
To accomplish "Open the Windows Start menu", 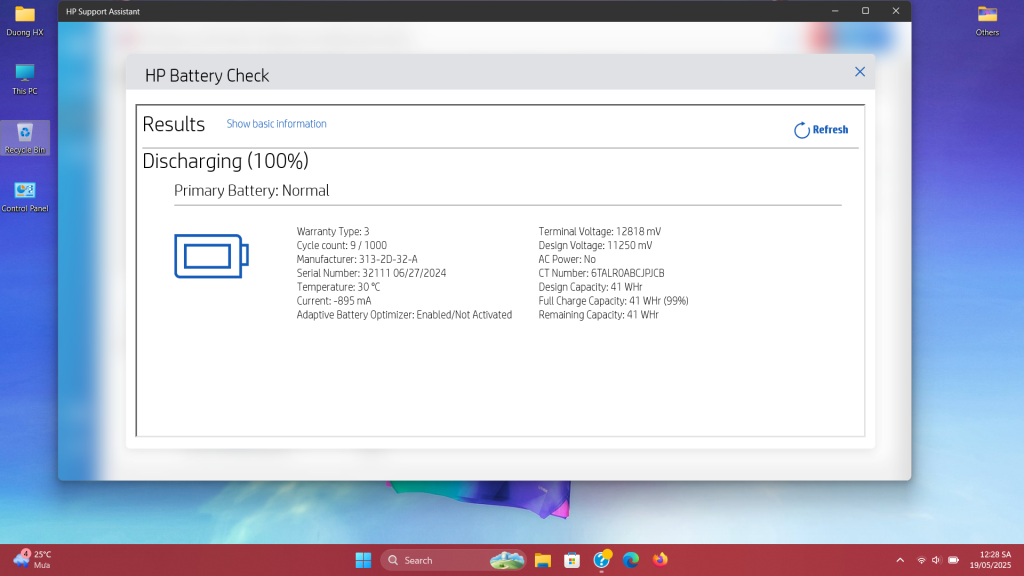I will coord(363,560).
